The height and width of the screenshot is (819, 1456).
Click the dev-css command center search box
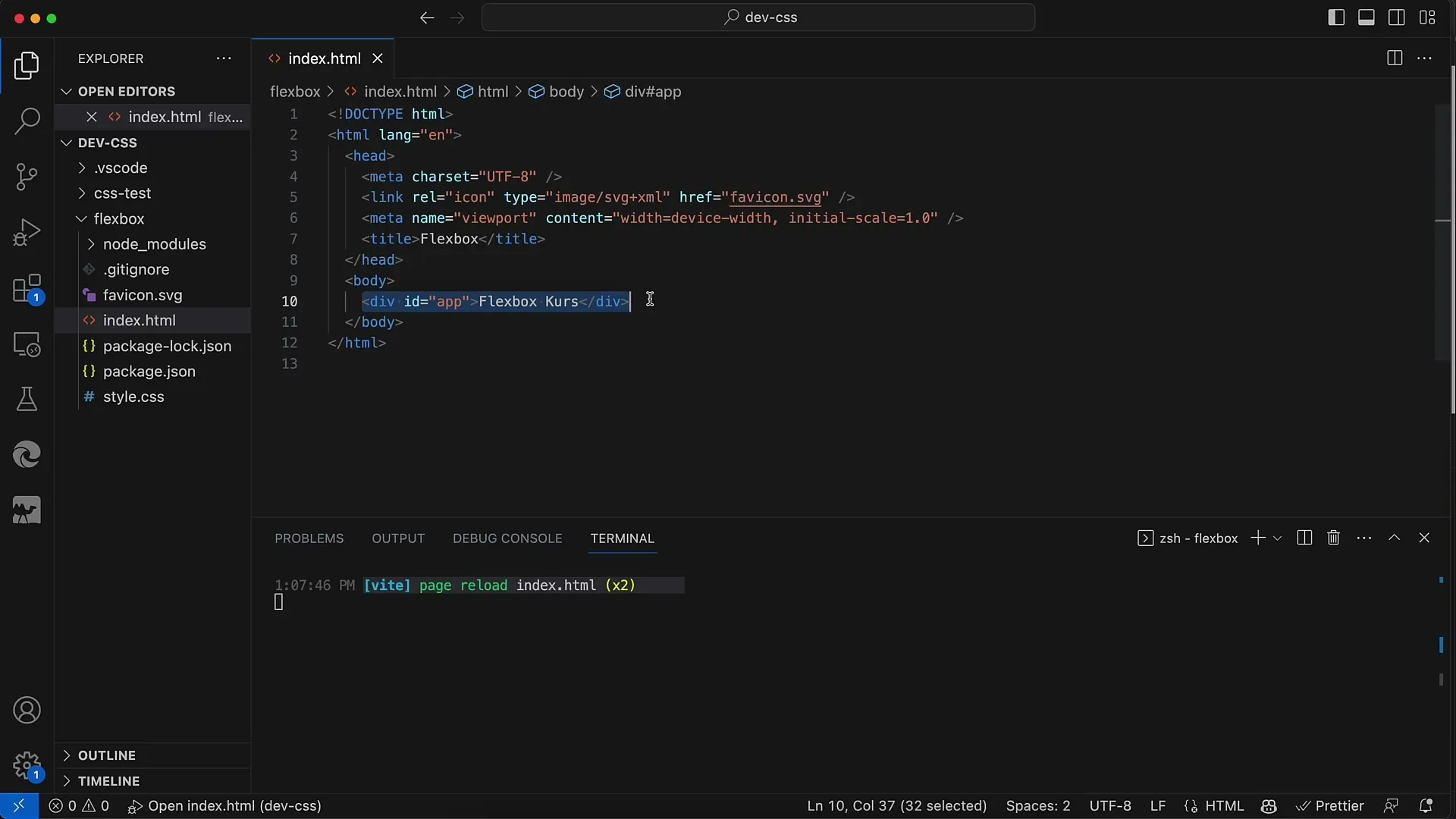coord(758,17)
